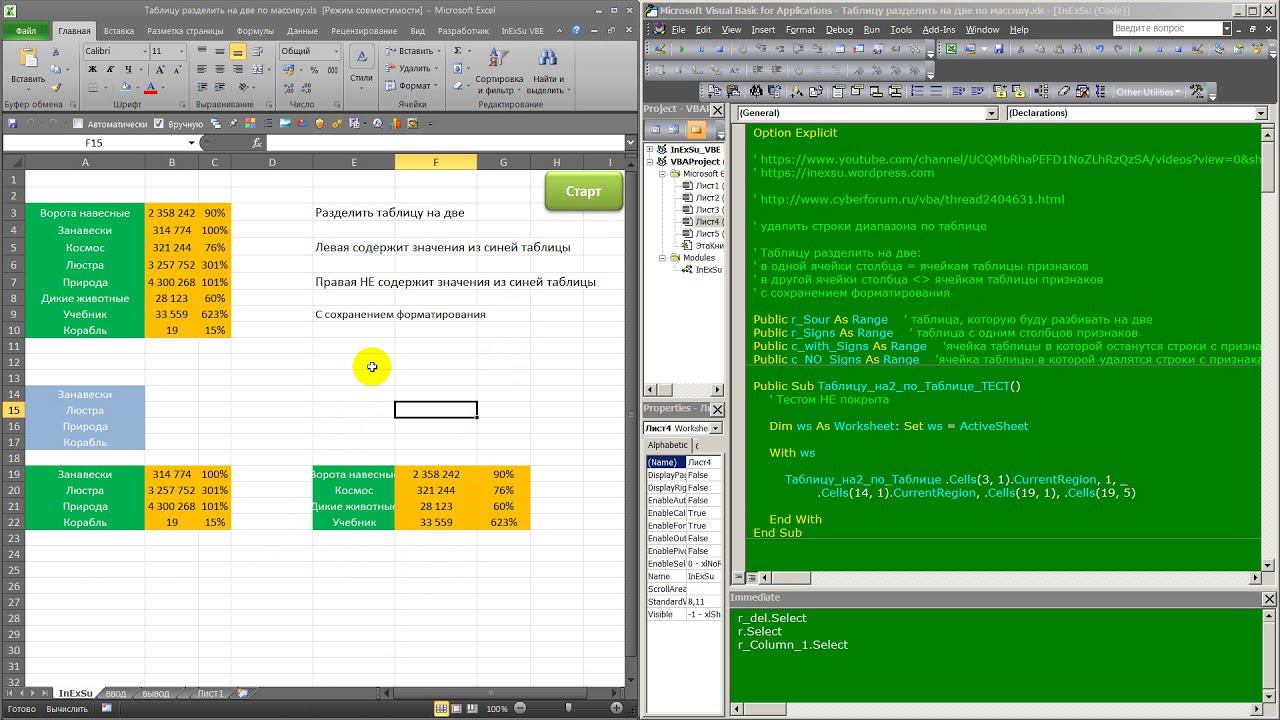Open the Debug menu in VBA editor

[839, 30]
